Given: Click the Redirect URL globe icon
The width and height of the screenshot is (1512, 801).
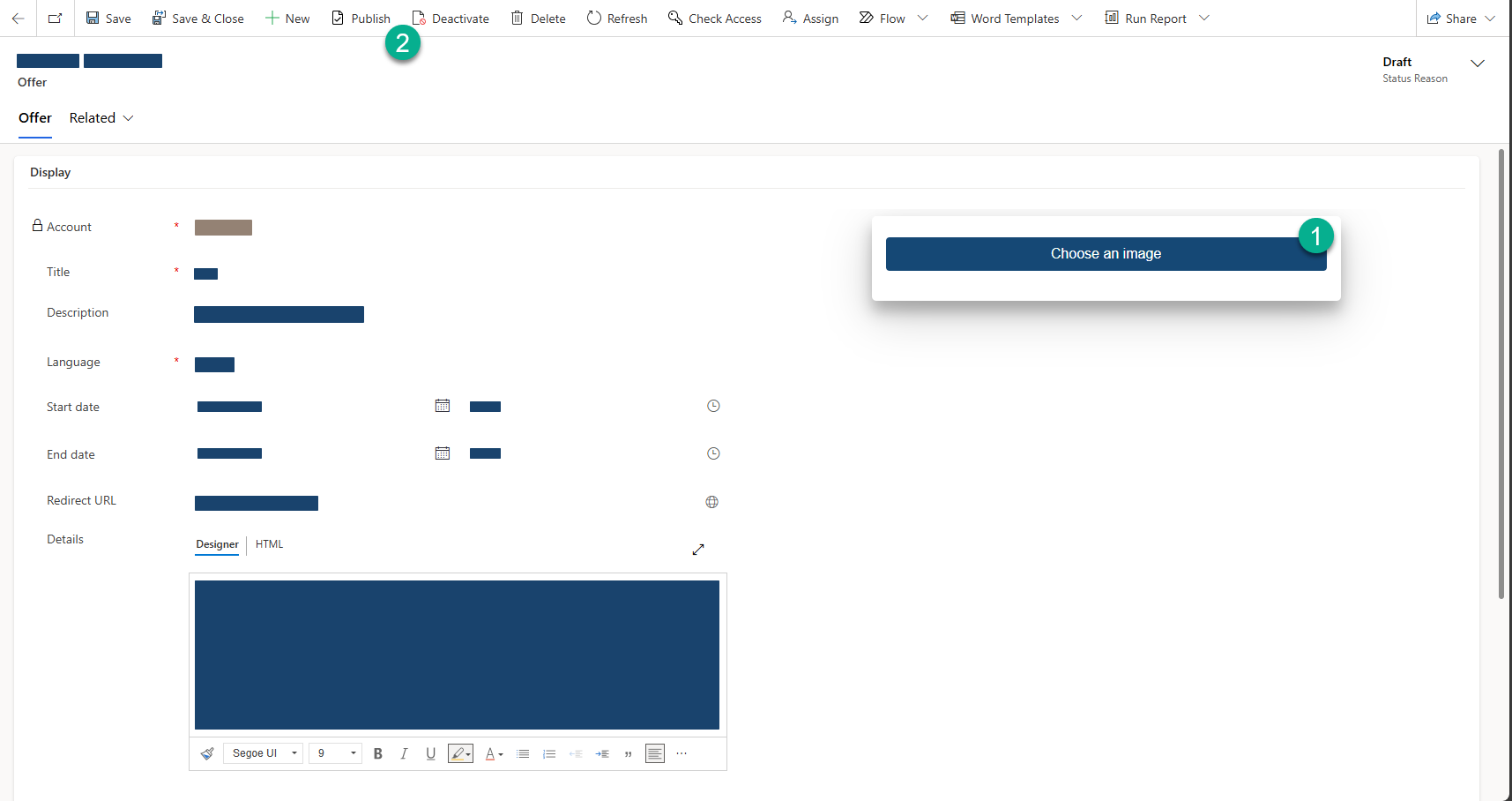Looking at the screenshot, I should point(711,502).
